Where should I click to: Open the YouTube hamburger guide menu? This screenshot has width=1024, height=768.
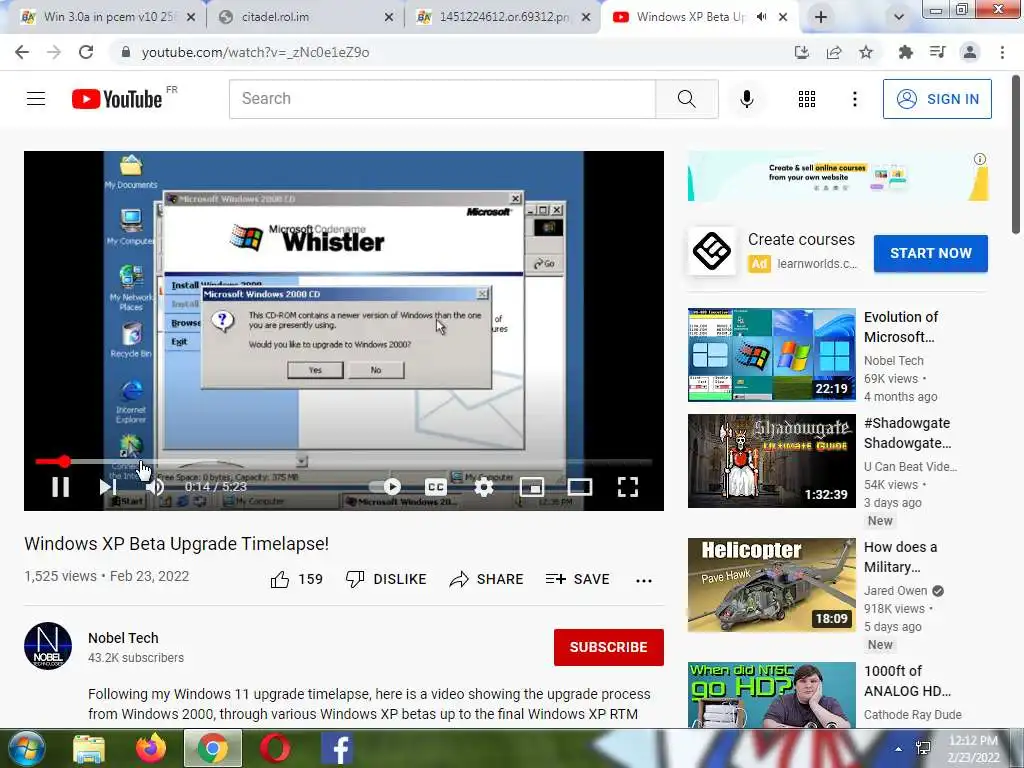click(x=36, y=99)
